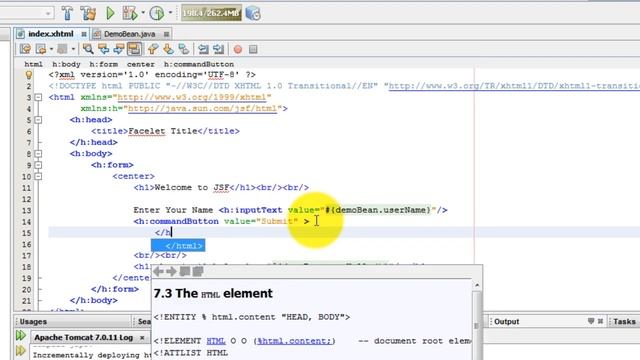Click the Next Bookmark icon
This screenshot has width=640, height=360.
tap(168, 49)
